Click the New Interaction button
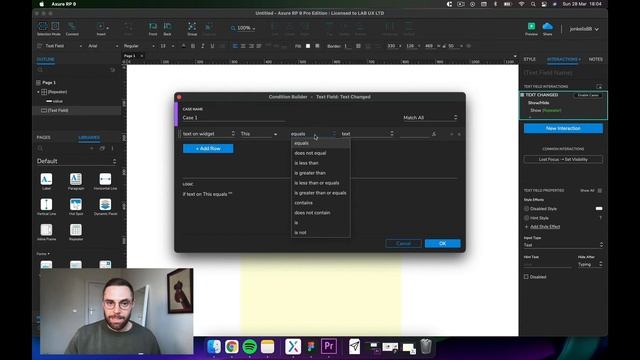Image resolution: width=640 pixels, height=360 pixels. click(x=563, y=128)
